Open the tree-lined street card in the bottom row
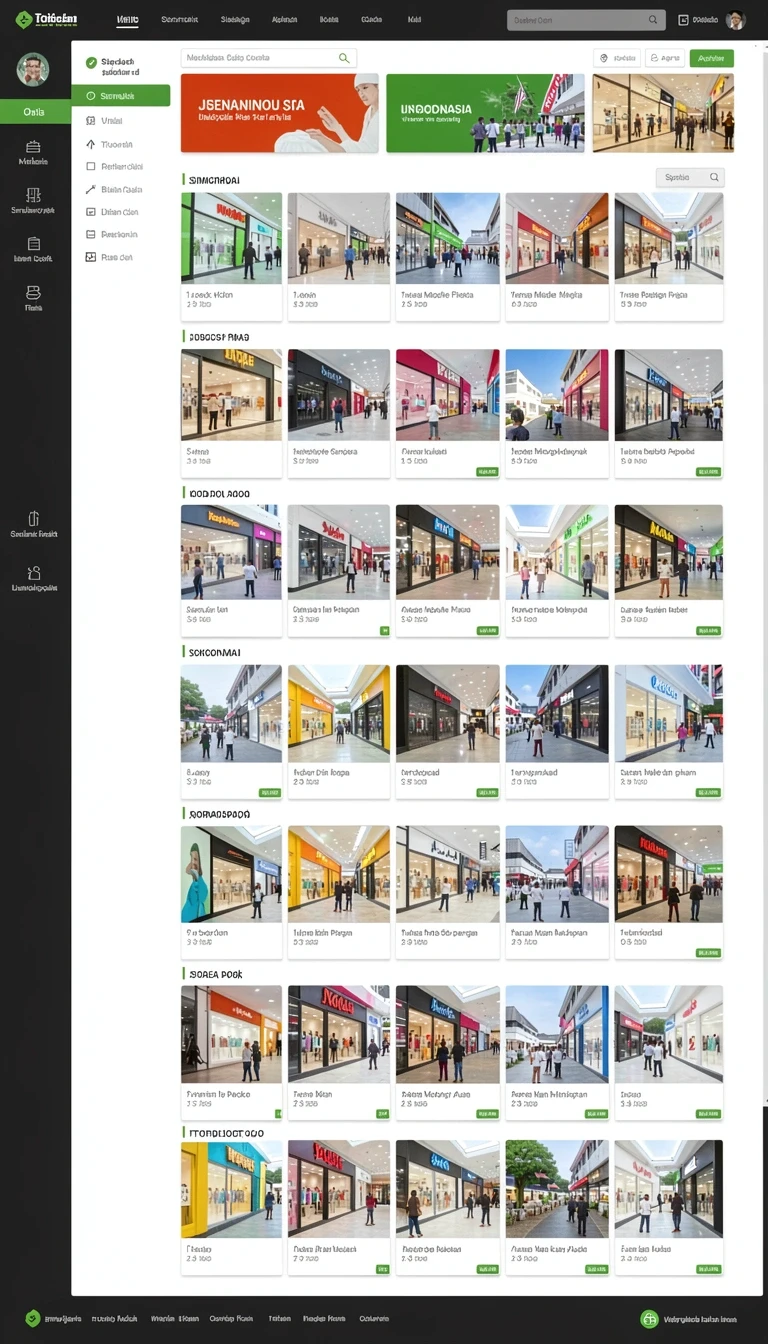Screen dimensions: 768x1344 (557, 1207)
